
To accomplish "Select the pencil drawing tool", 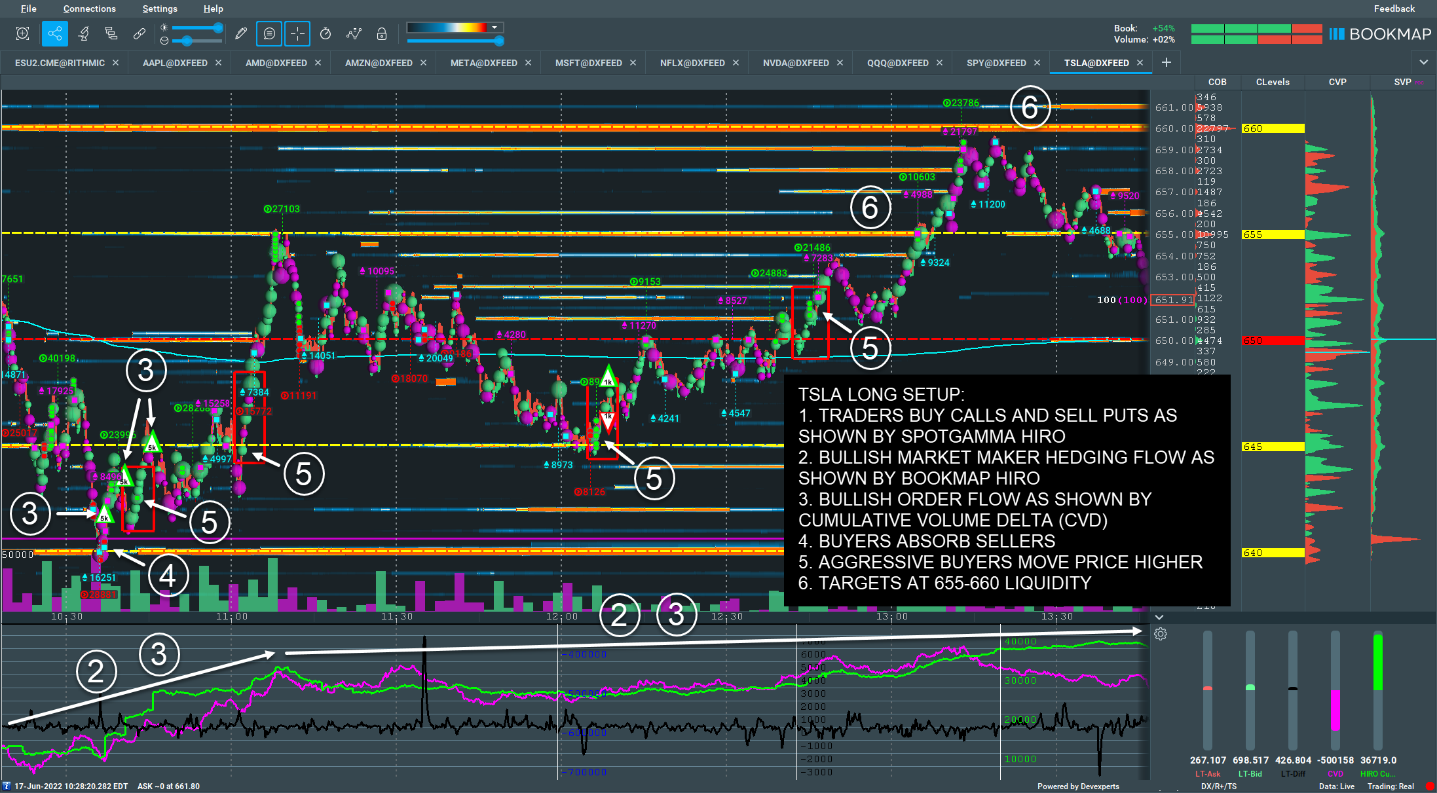I will point(240,33).
